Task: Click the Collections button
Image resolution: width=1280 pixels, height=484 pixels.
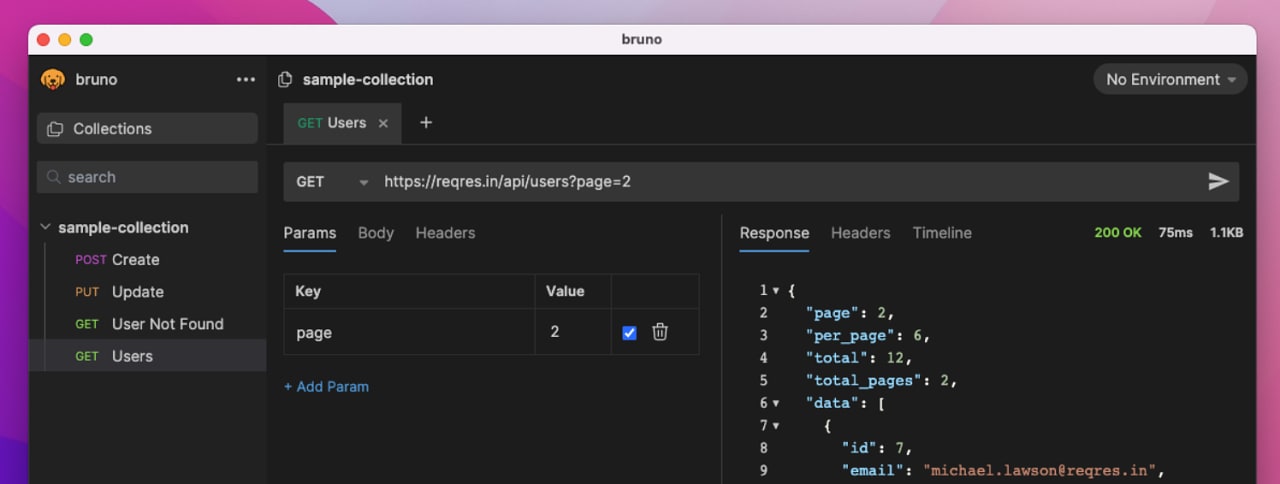Action: point(147,128)
